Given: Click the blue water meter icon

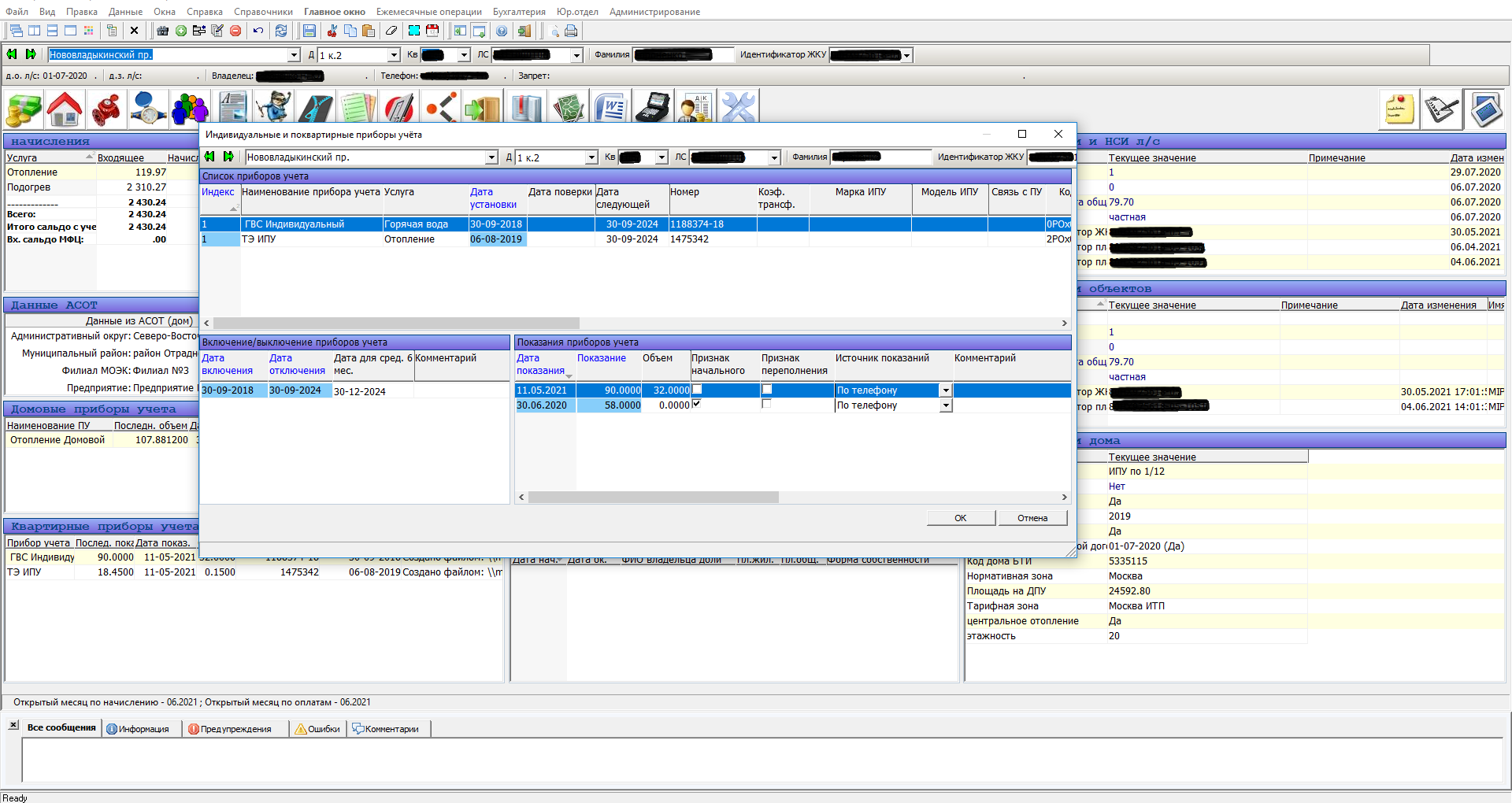Looking at the screenshot, I should pyautogui.click(x=148, y=109).
